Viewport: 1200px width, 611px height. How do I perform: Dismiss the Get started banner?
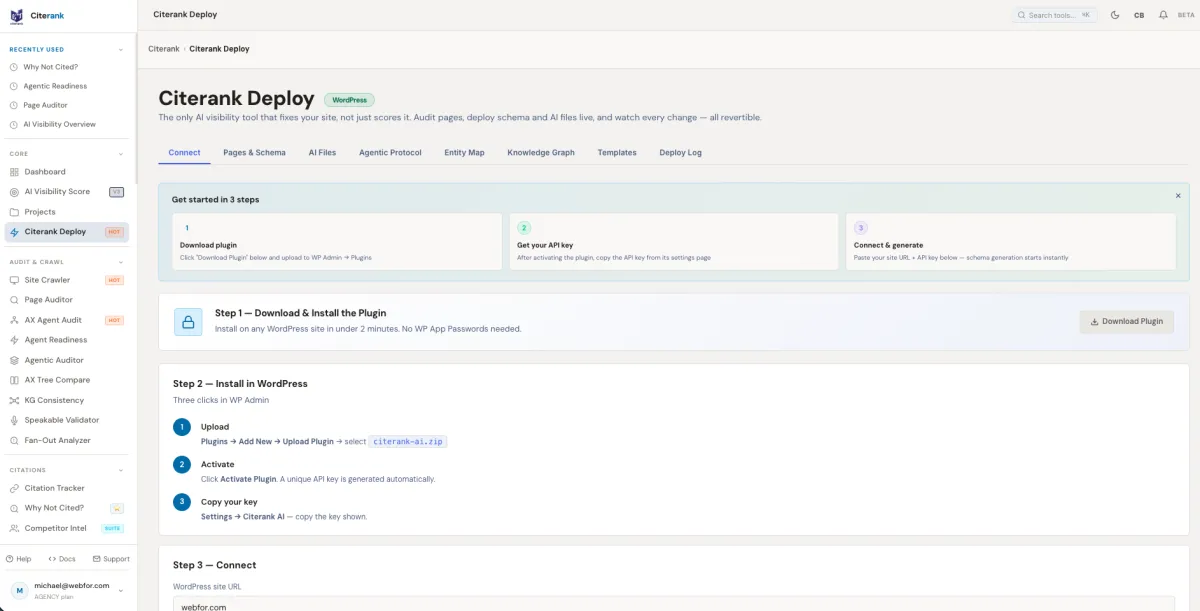pos(1178,196)
